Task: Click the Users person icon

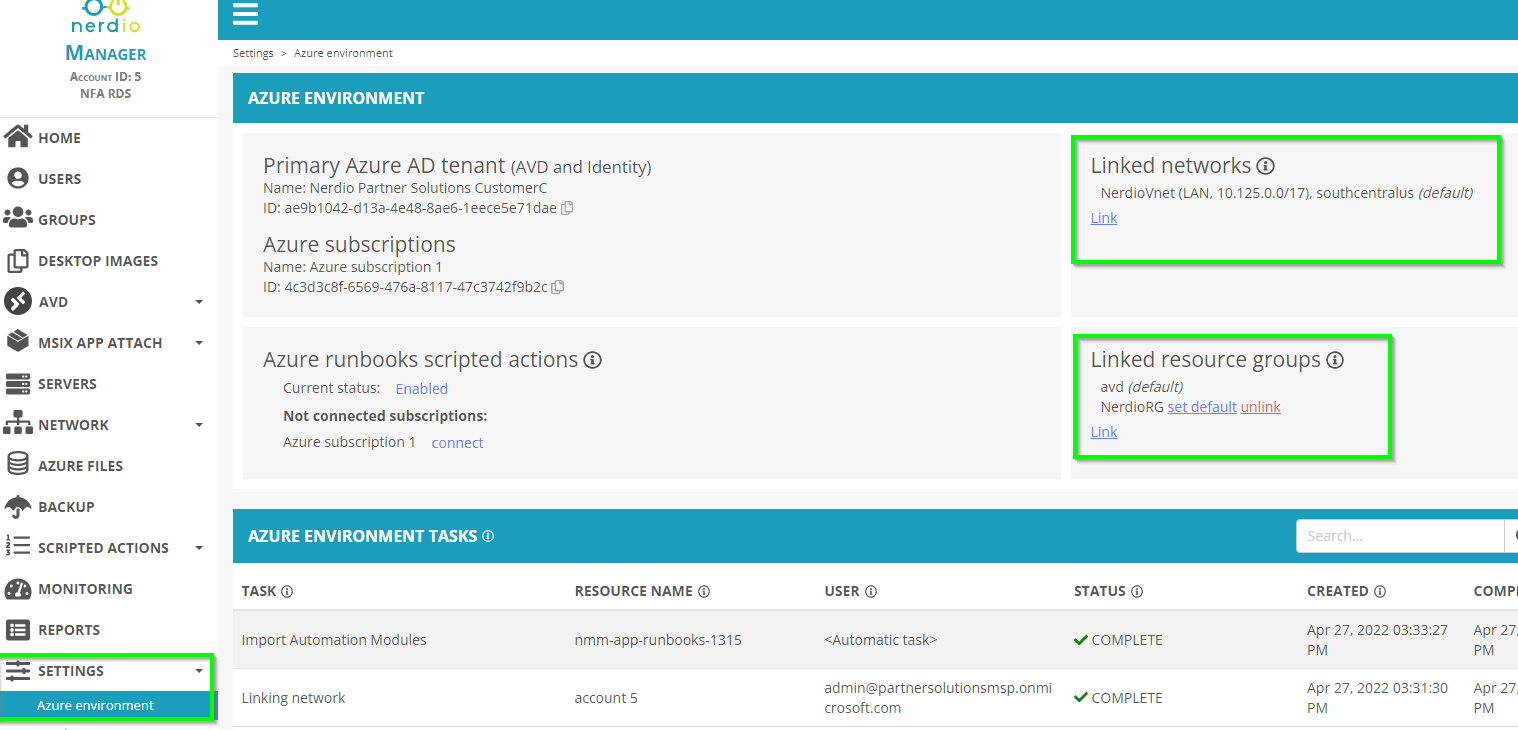Action: pos(18,178)
